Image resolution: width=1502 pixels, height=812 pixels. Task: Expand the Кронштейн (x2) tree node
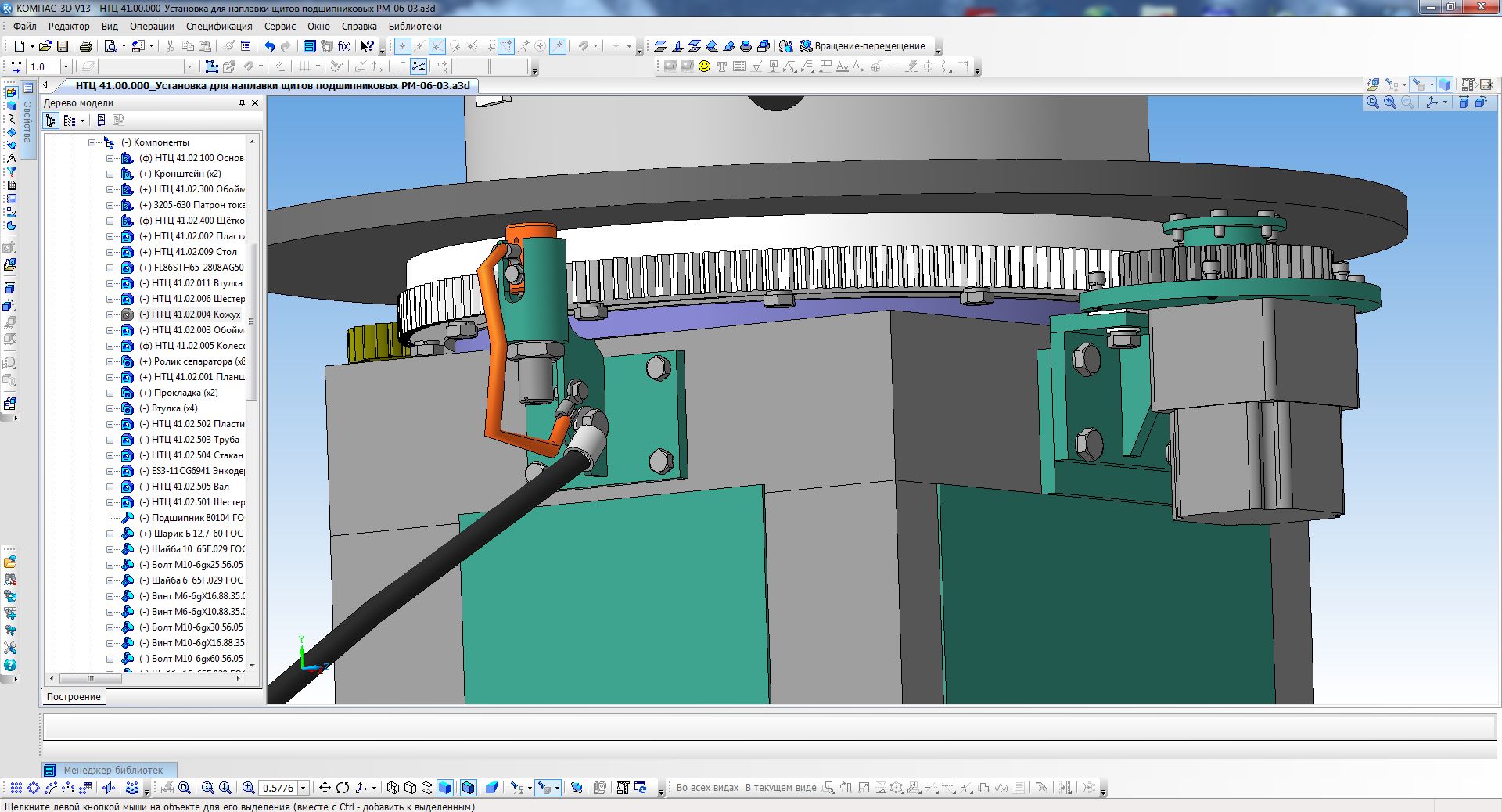tap(110, 174)
